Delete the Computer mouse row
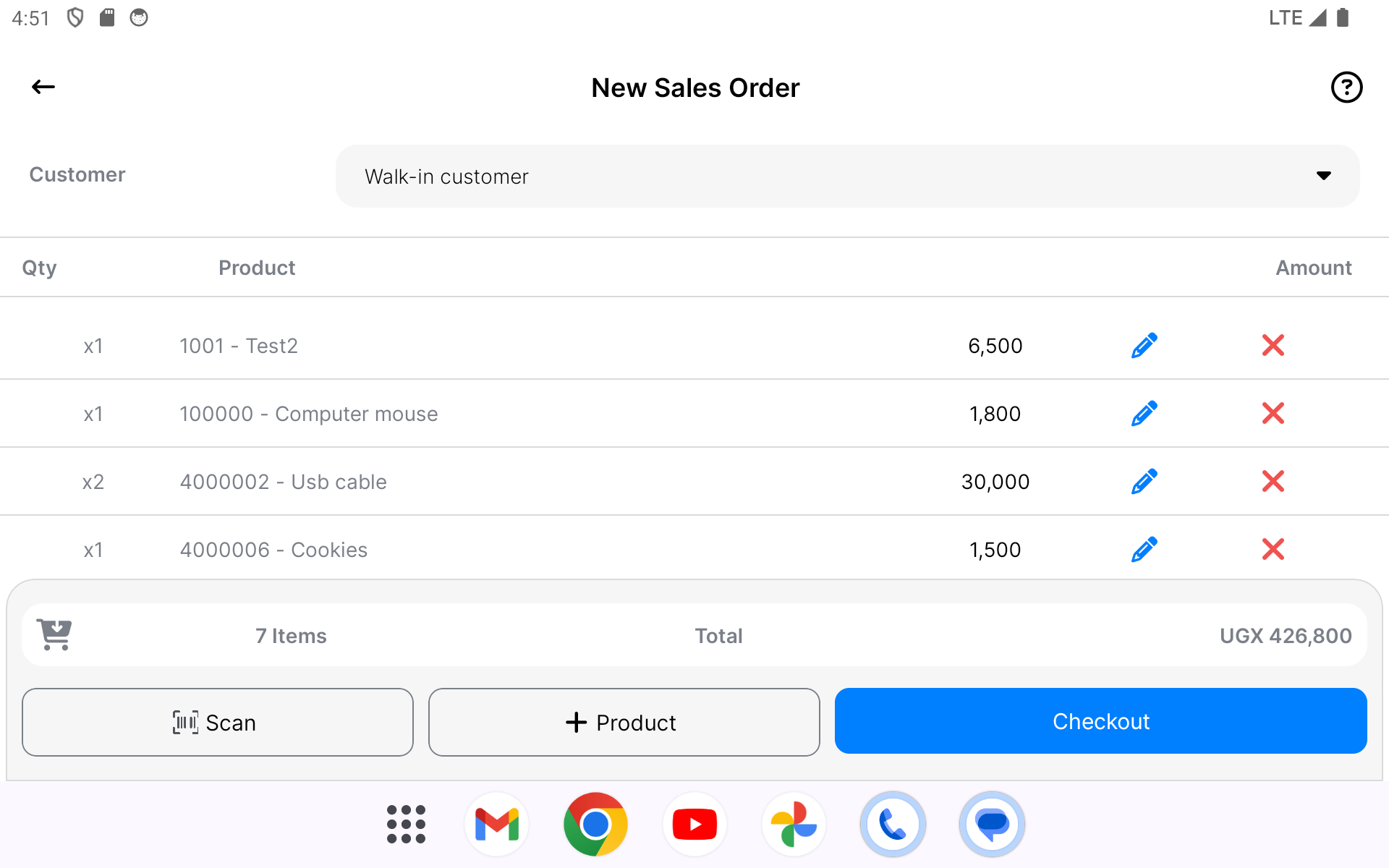The height and width of the screenshot is (868, 1389). (1273, 414)
